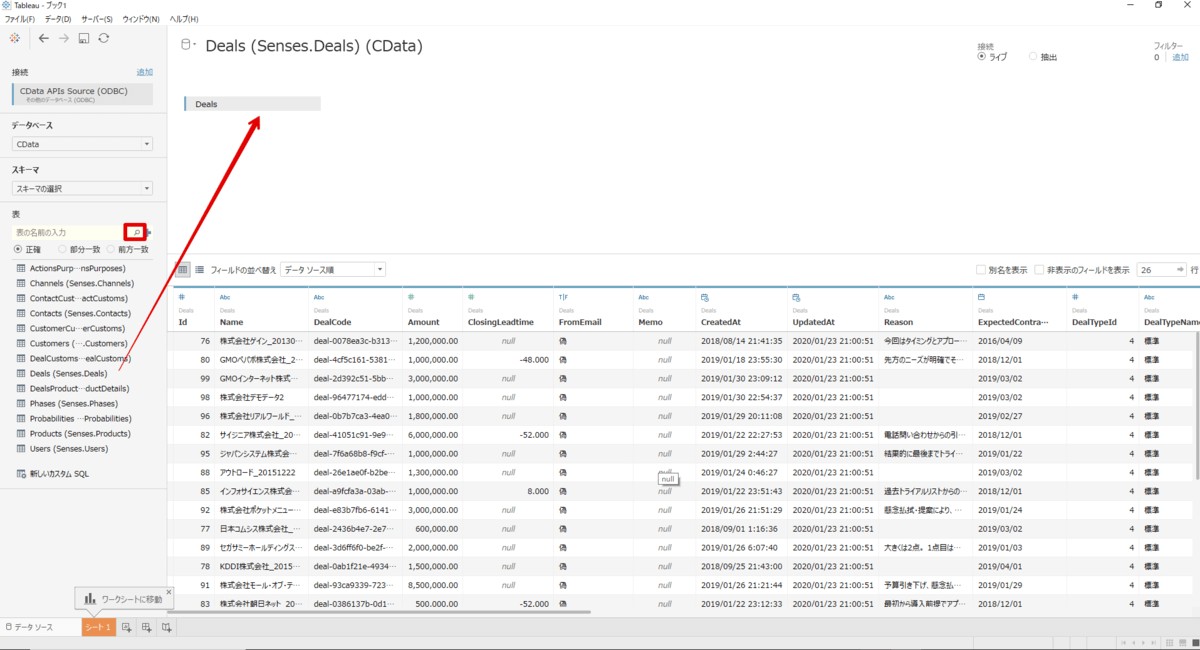Screen dimensions: 1200x650
Task: Close the go-to-worksheet tooltip
Action: click(x=168, y=592)
